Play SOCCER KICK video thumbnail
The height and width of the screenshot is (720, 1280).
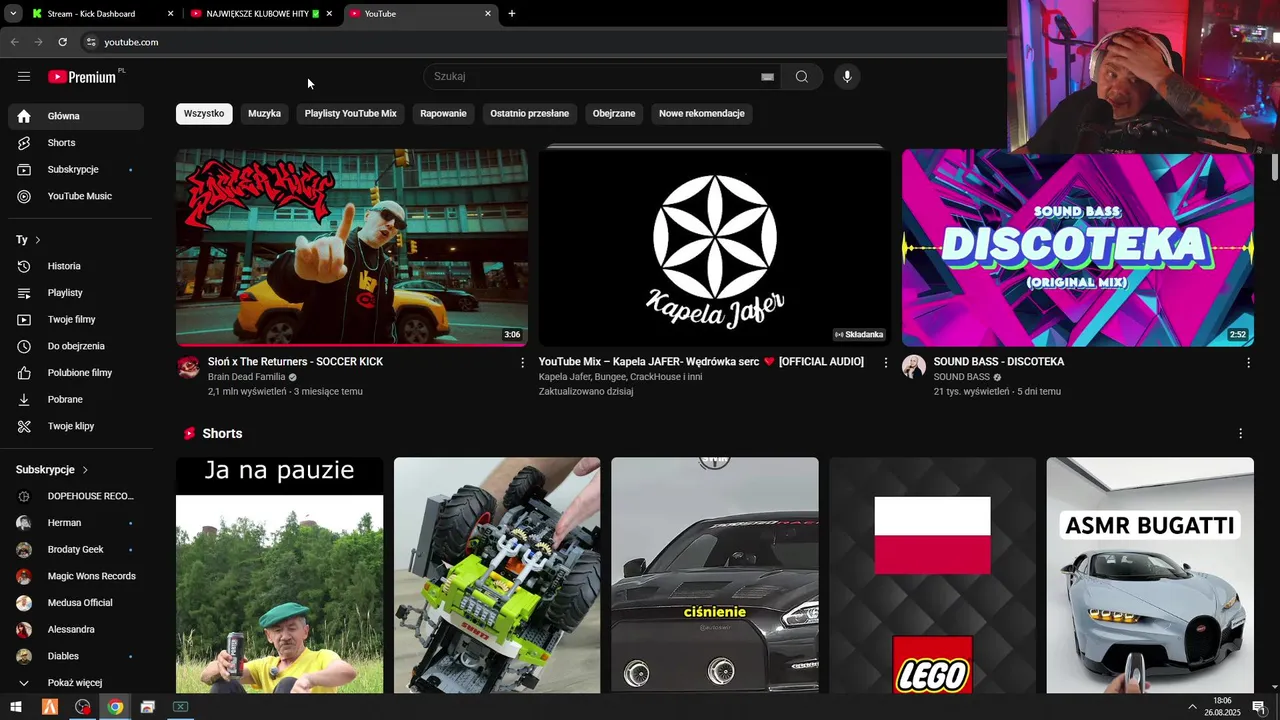click(352, 247)
